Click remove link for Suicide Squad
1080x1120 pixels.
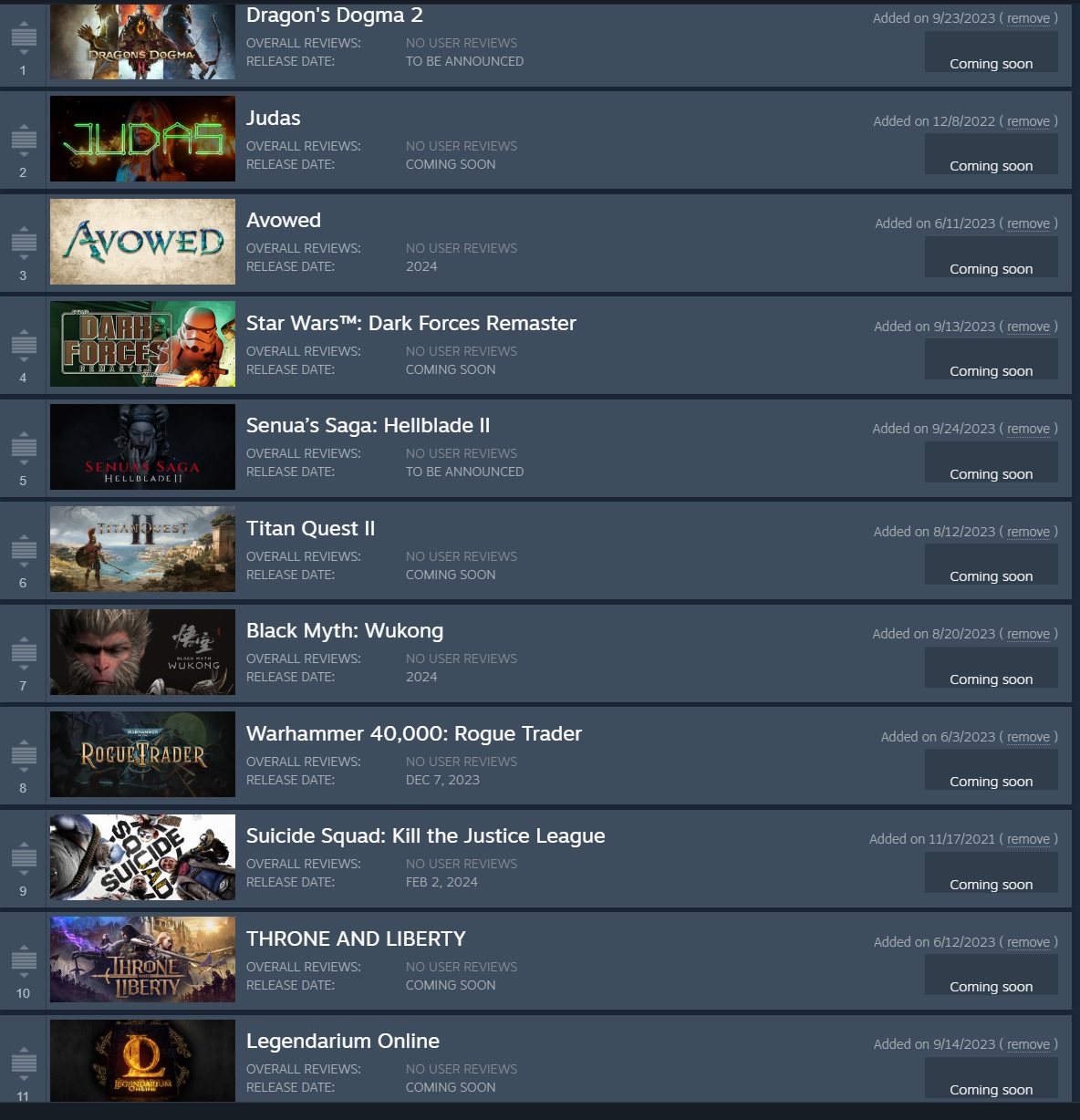pyautogui.click(x=1028, y=839)
